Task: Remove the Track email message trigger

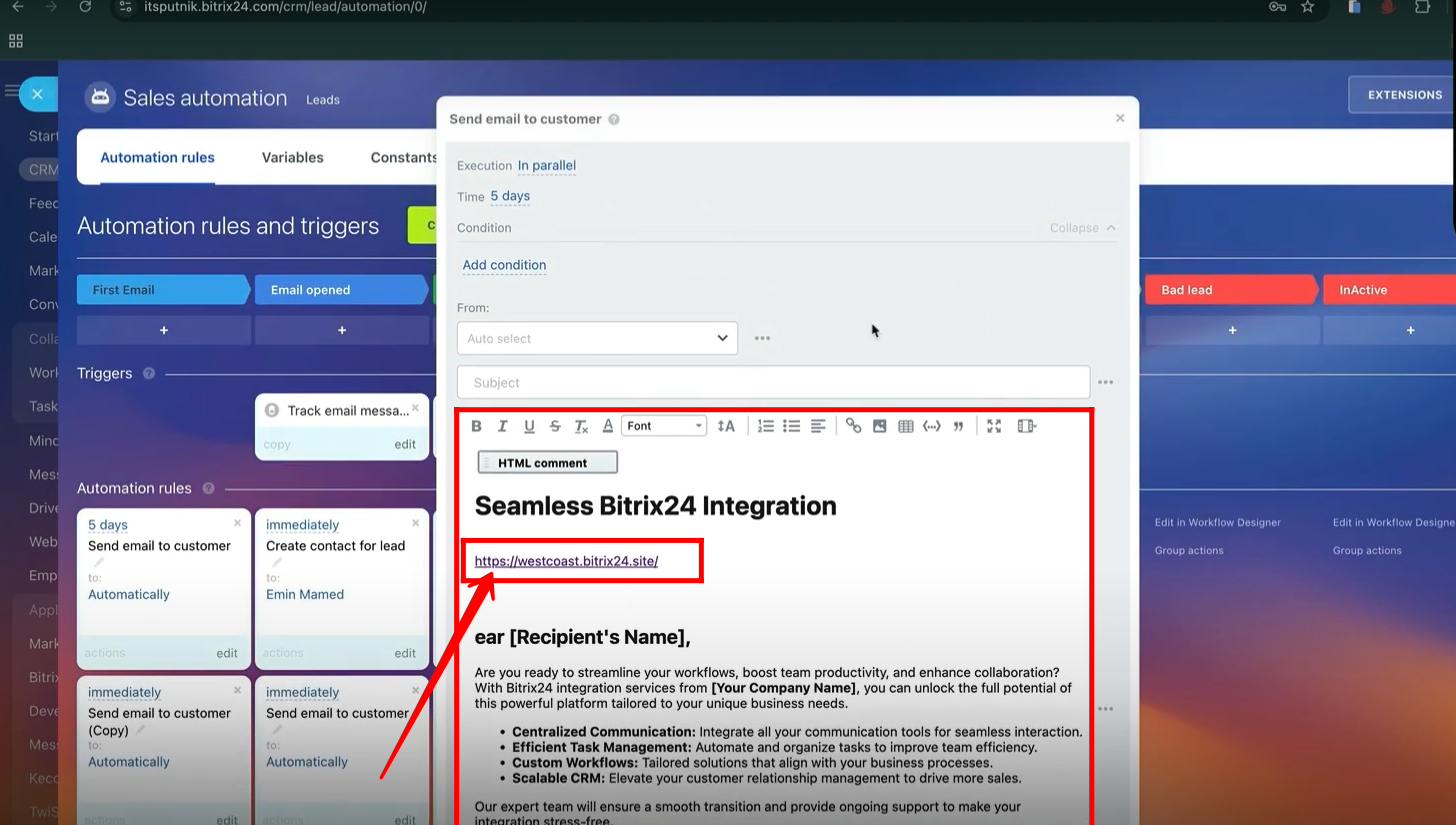Action: pyautogui.click(x=415, y=408)
